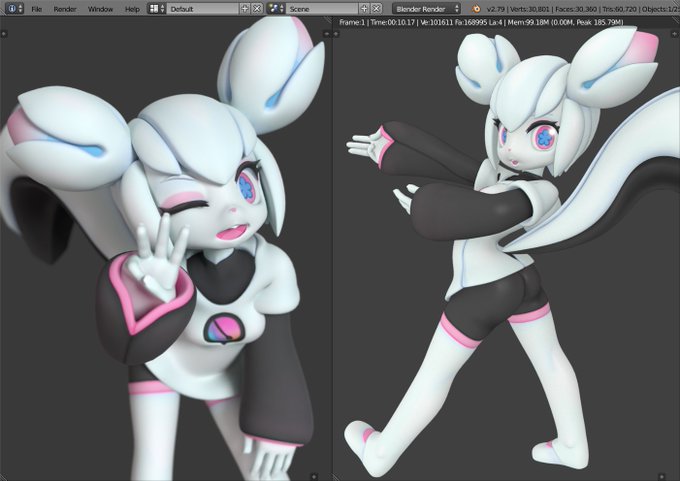Expand header via bottom-right plus of left view
This screenshot has width=680, height=481.
pos(314,476)
